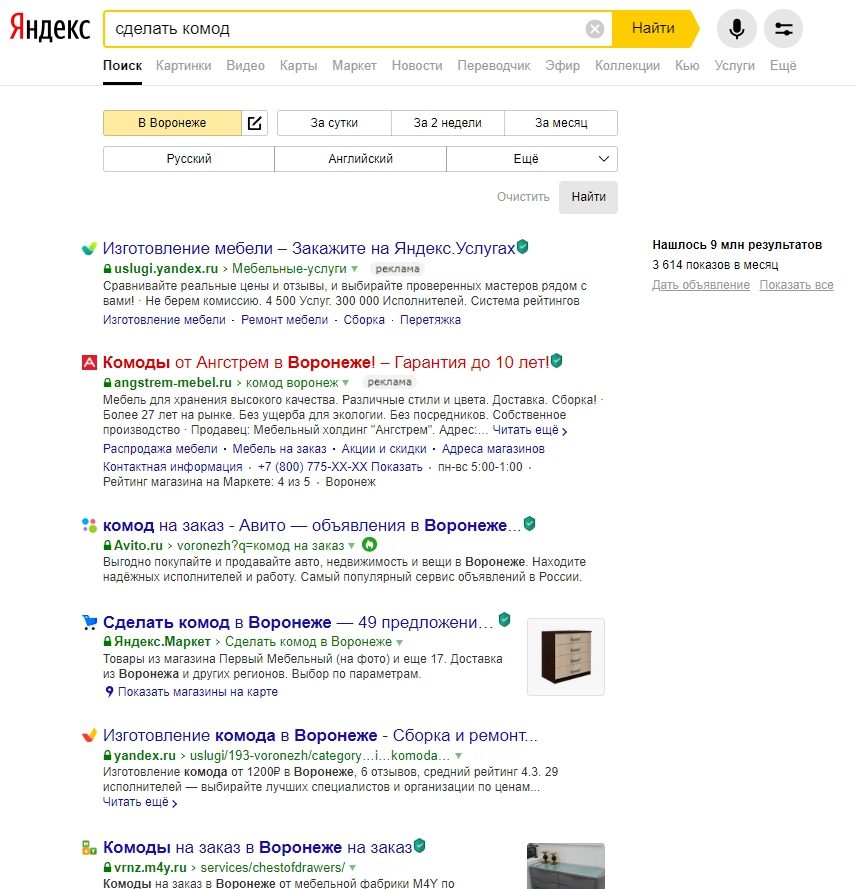Click the shield badge next to Комоды от Ангстрем

pos(557,361)
